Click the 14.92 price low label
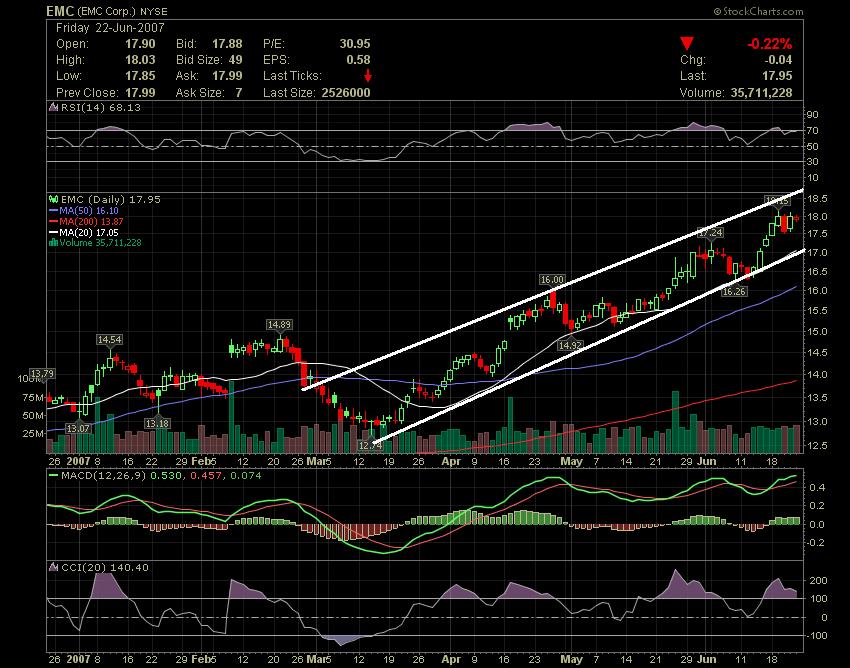The width and height of the screenshot is (850, 668). point(570,345)
